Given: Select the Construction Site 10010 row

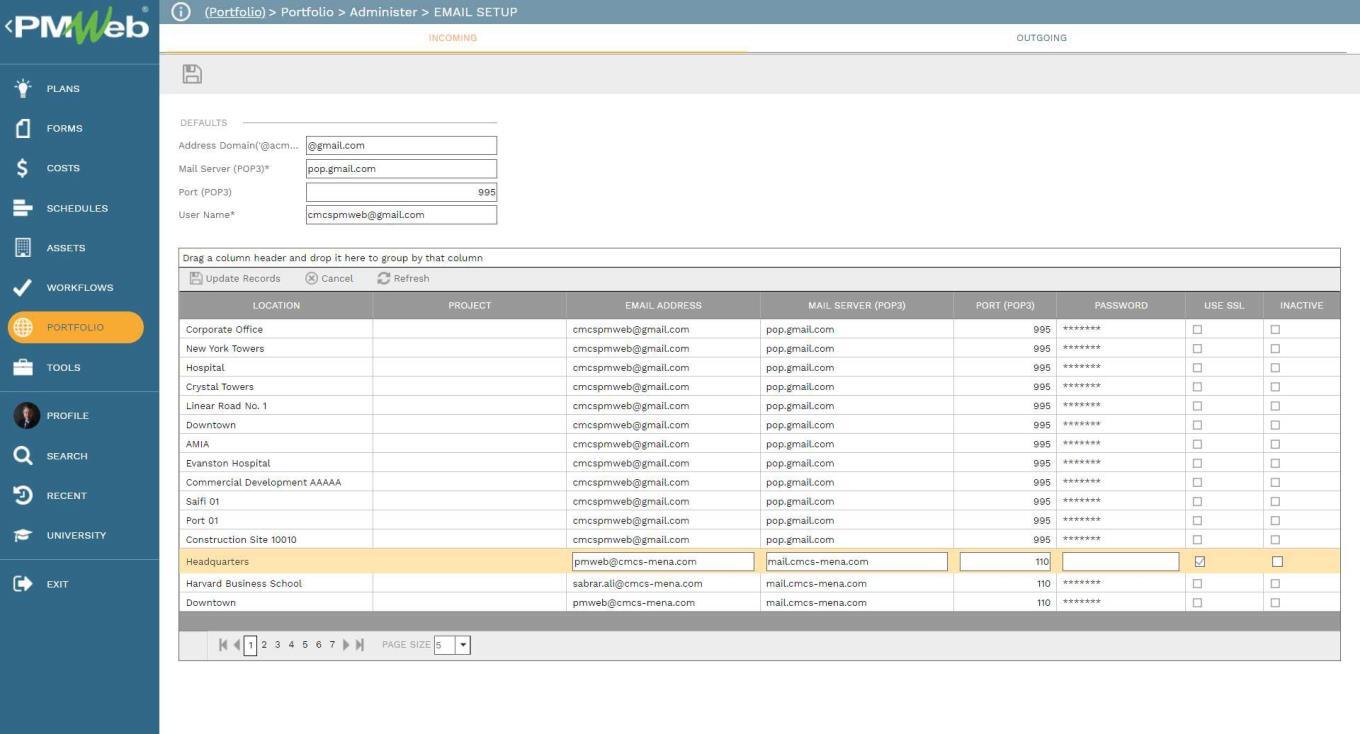Looking at the screenshot, I should (759, 540).
